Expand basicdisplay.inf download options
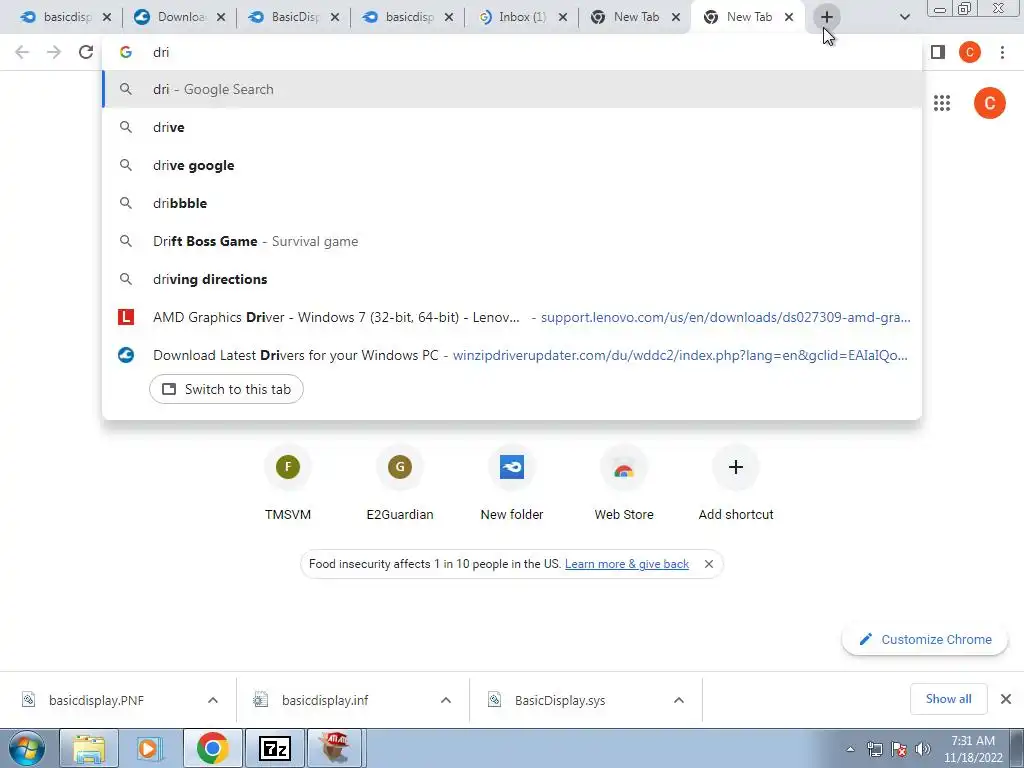 click(x=446, y=700)
